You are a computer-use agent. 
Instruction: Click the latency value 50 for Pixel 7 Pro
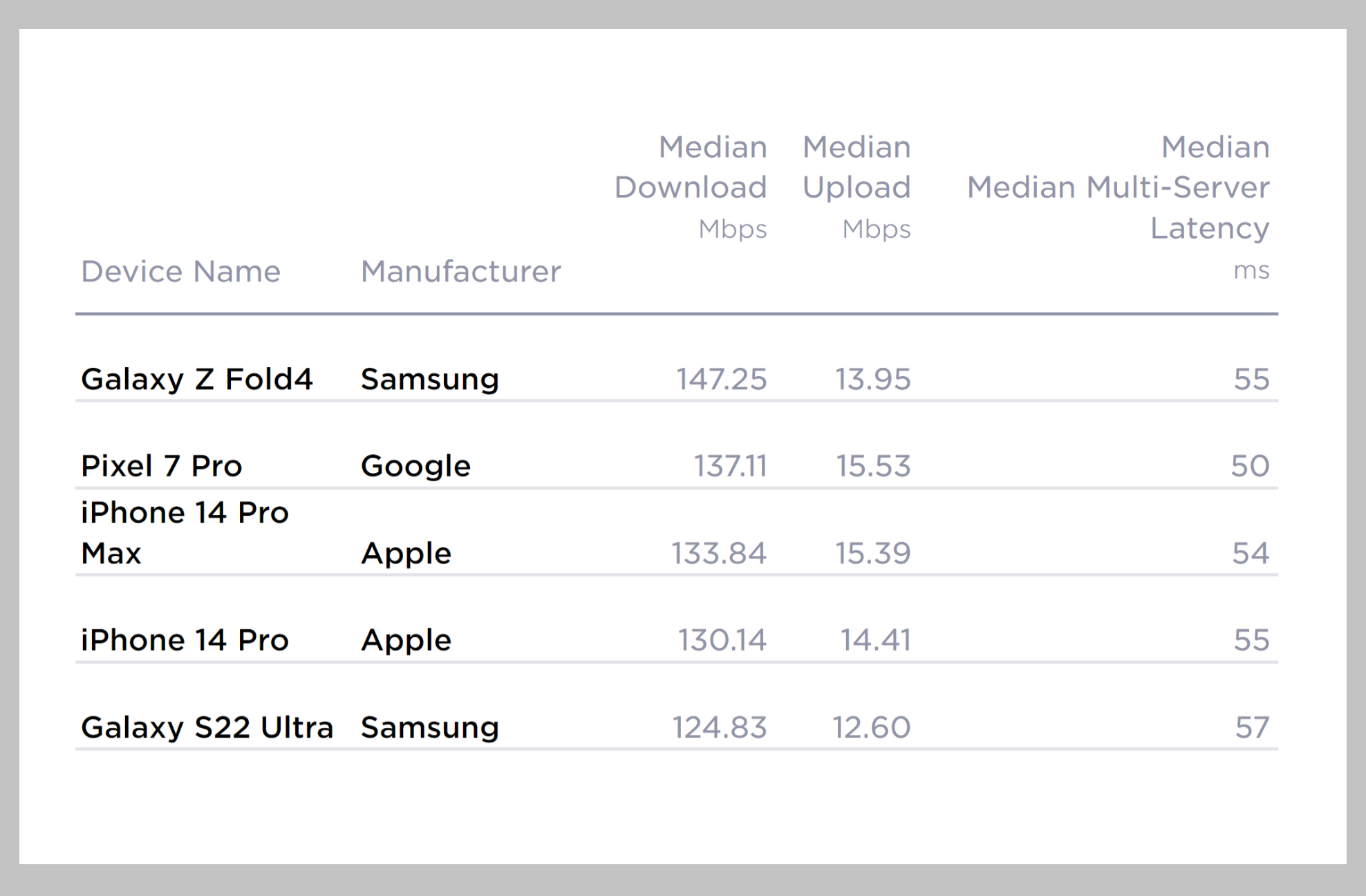click(1250, 466)
